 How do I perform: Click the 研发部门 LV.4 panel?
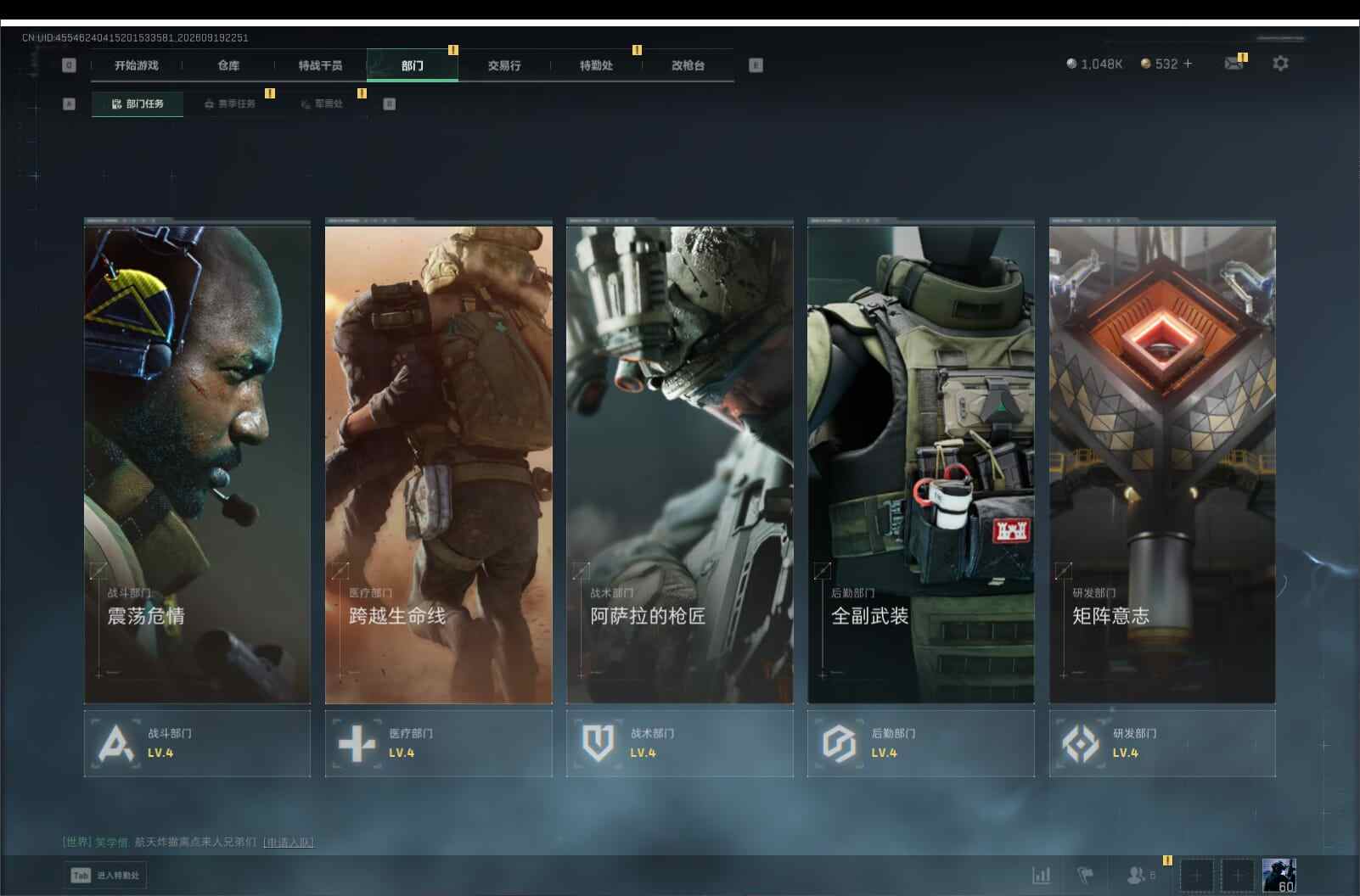(1162, 743)
